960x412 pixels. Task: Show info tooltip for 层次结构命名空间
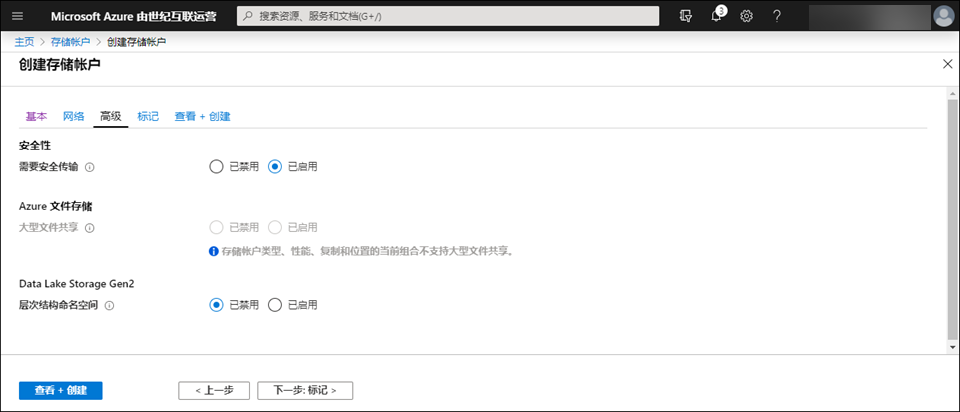[109, 305]
